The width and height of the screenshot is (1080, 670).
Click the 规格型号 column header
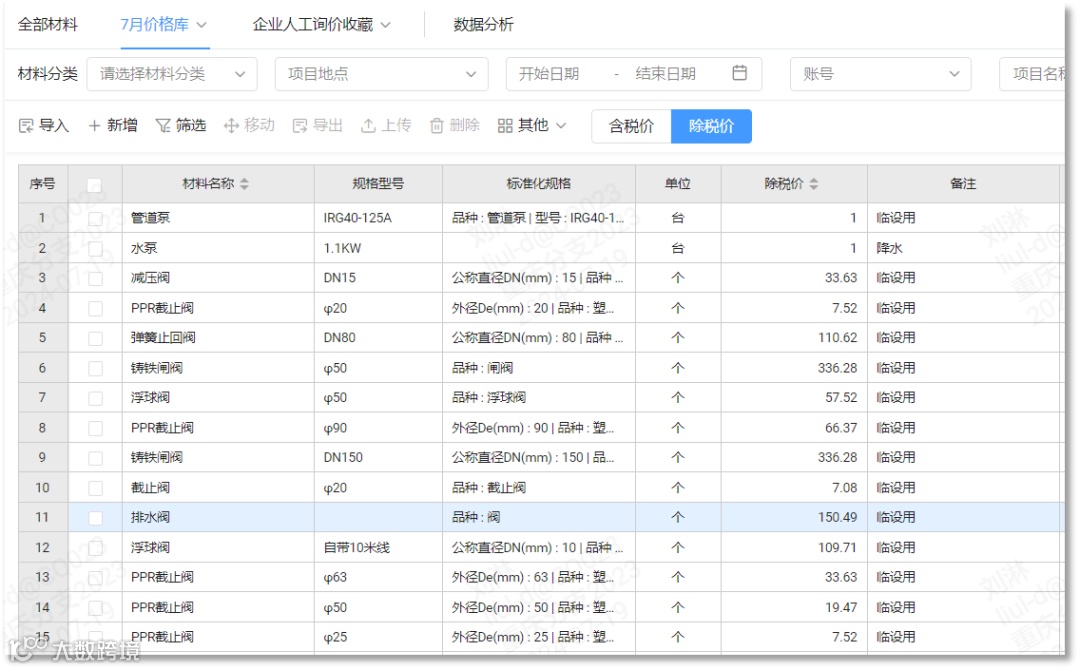coord(378,184)
